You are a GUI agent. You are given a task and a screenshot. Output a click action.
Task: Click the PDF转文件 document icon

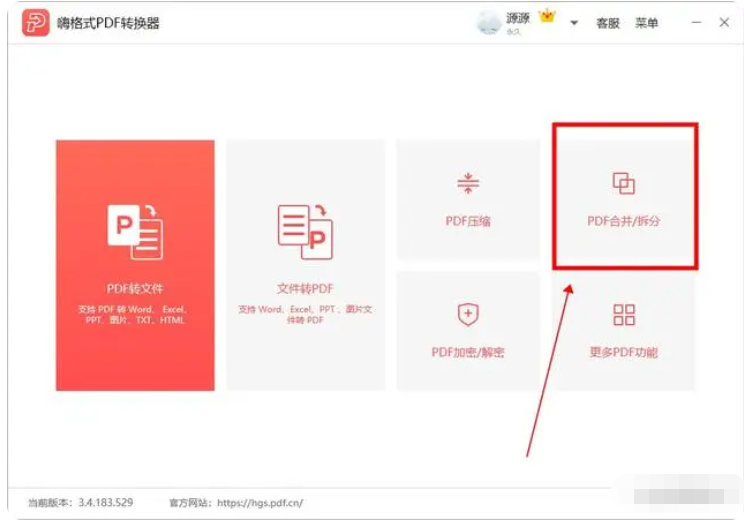click(135, 231)
